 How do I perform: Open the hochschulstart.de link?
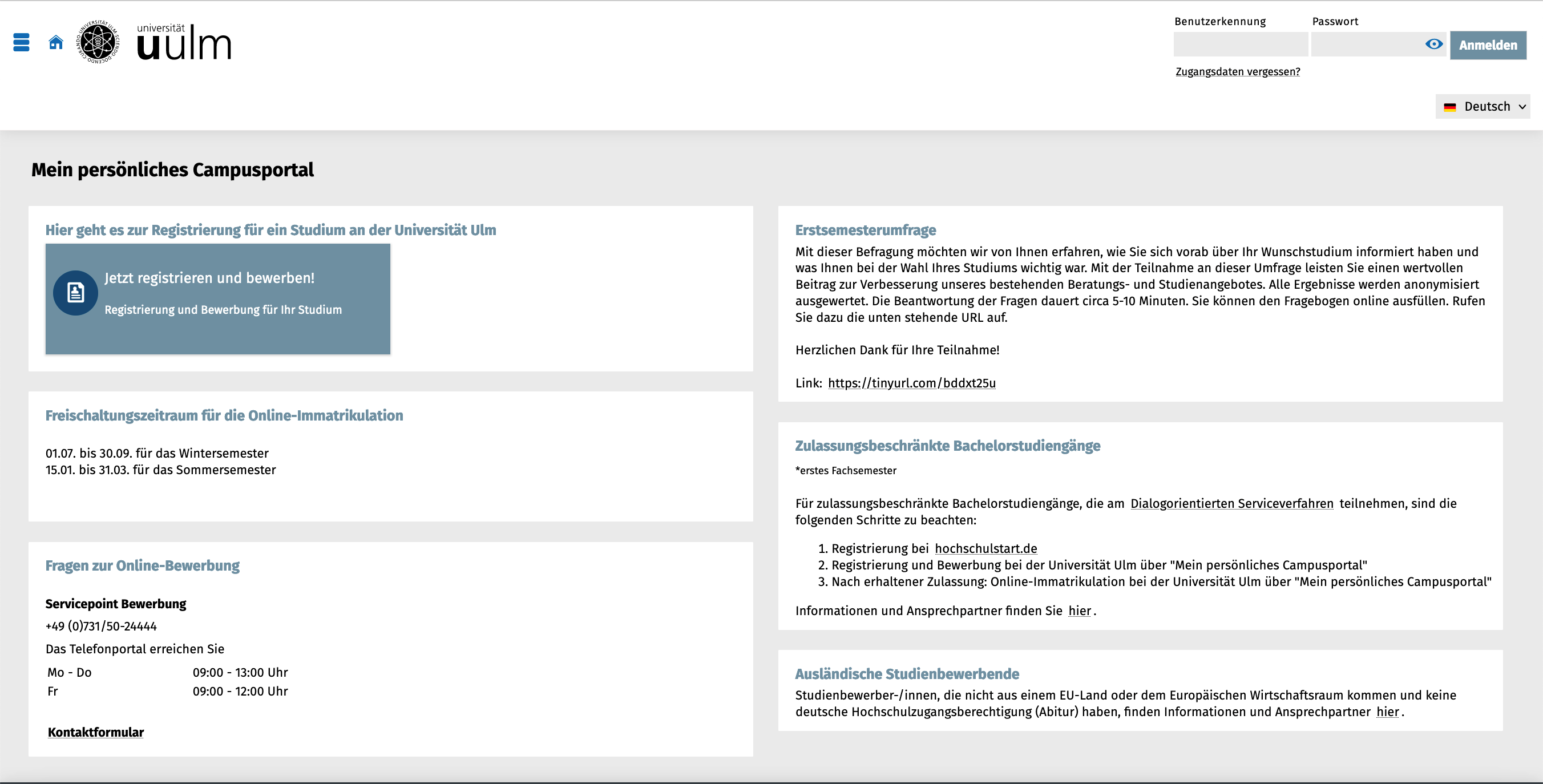985,548
